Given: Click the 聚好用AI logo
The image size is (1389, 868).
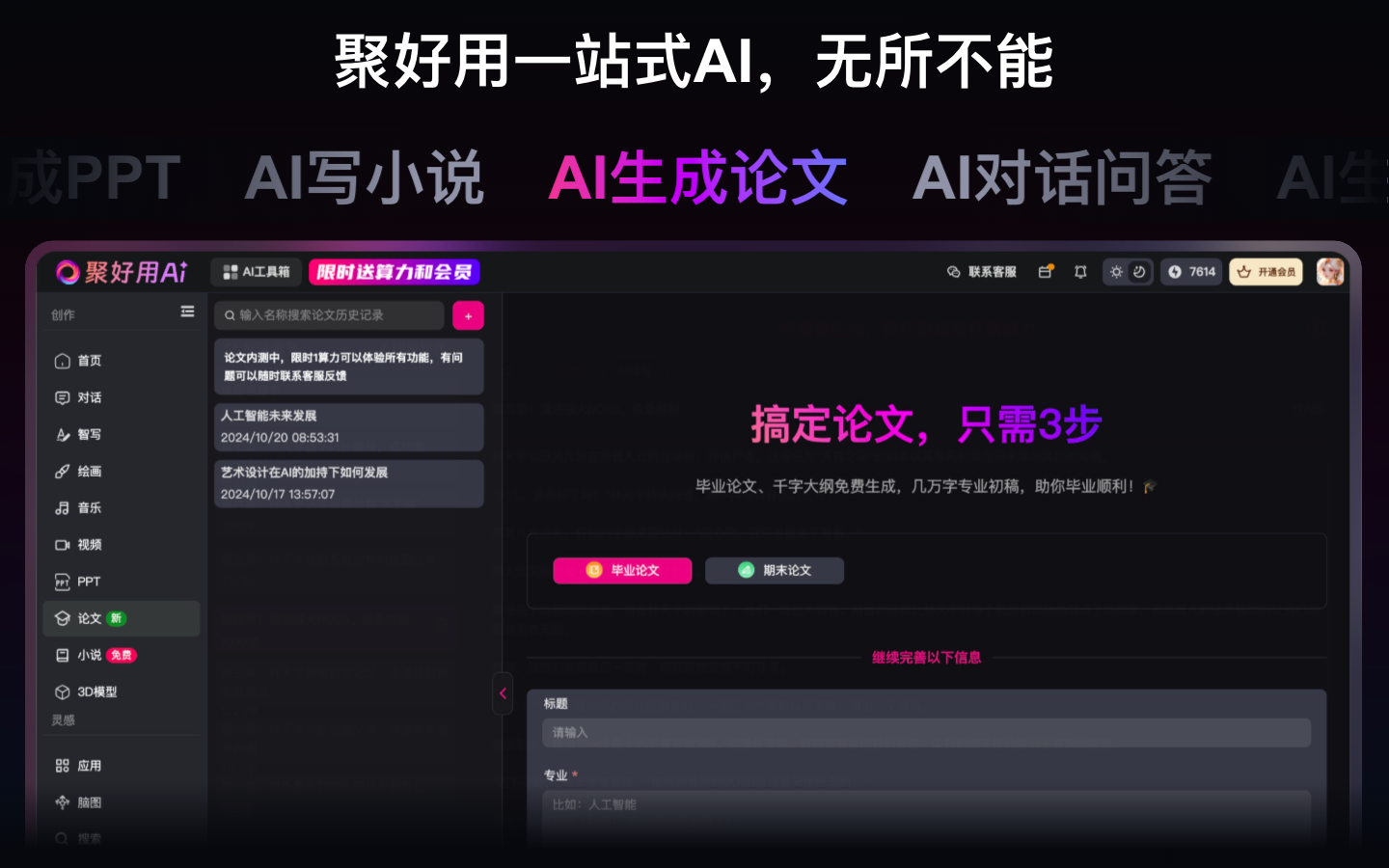Looking at the screenshot, I should pos(122,272).
